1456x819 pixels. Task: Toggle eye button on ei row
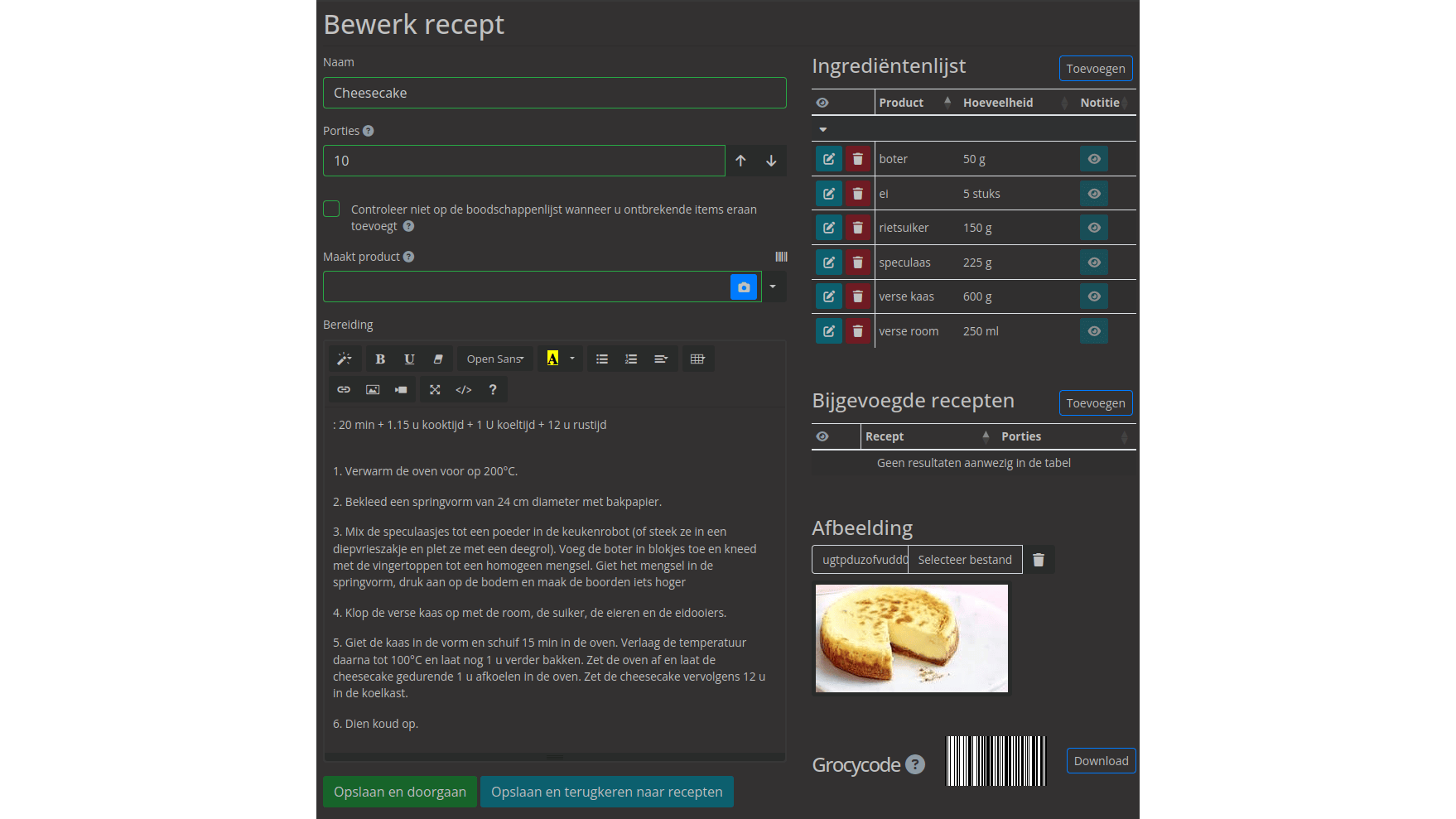1094,194
